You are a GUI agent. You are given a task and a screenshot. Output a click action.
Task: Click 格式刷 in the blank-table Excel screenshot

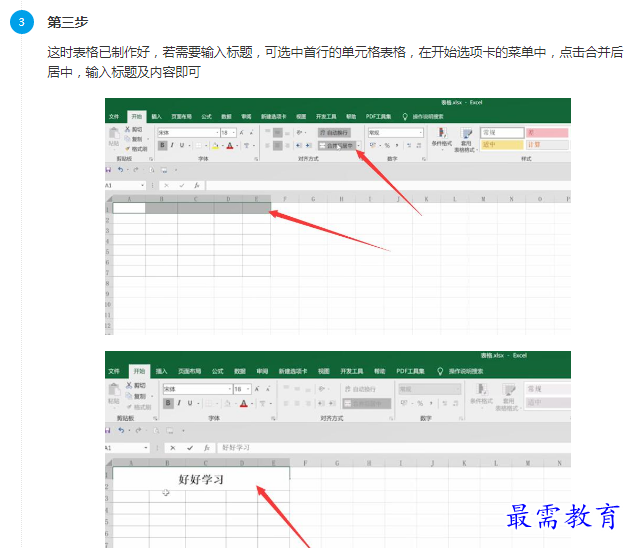[136, 149]
